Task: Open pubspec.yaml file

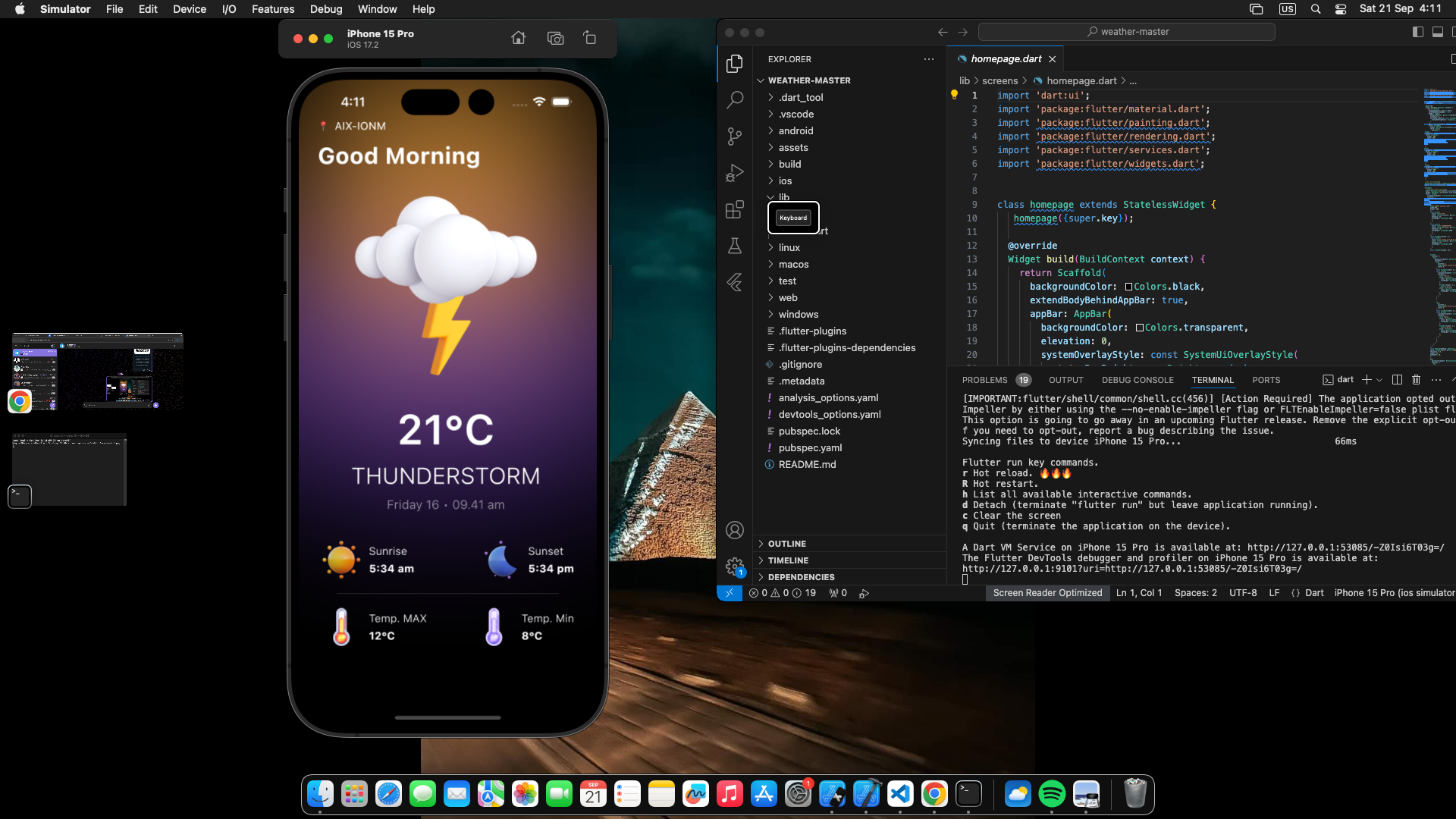Action: 810,447
